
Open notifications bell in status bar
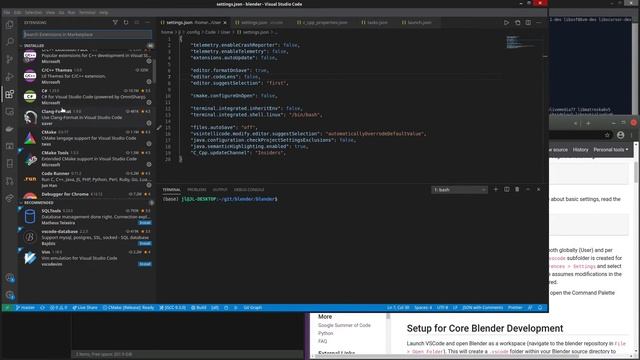pyautogui.click(x=540, y=308)
